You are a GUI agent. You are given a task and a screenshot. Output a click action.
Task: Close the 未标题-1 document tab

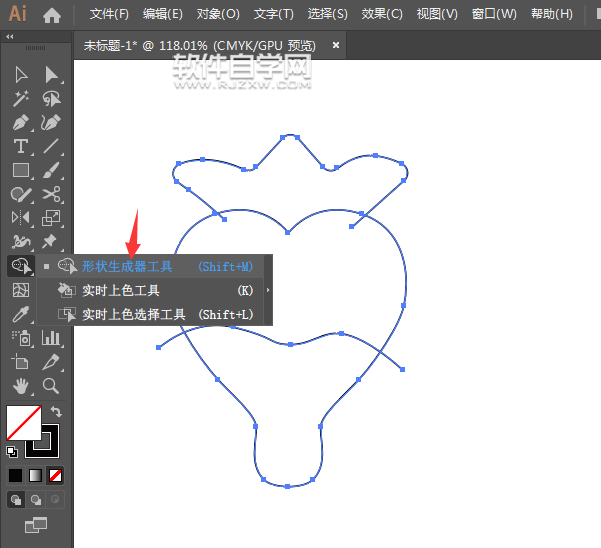point(336,45)
